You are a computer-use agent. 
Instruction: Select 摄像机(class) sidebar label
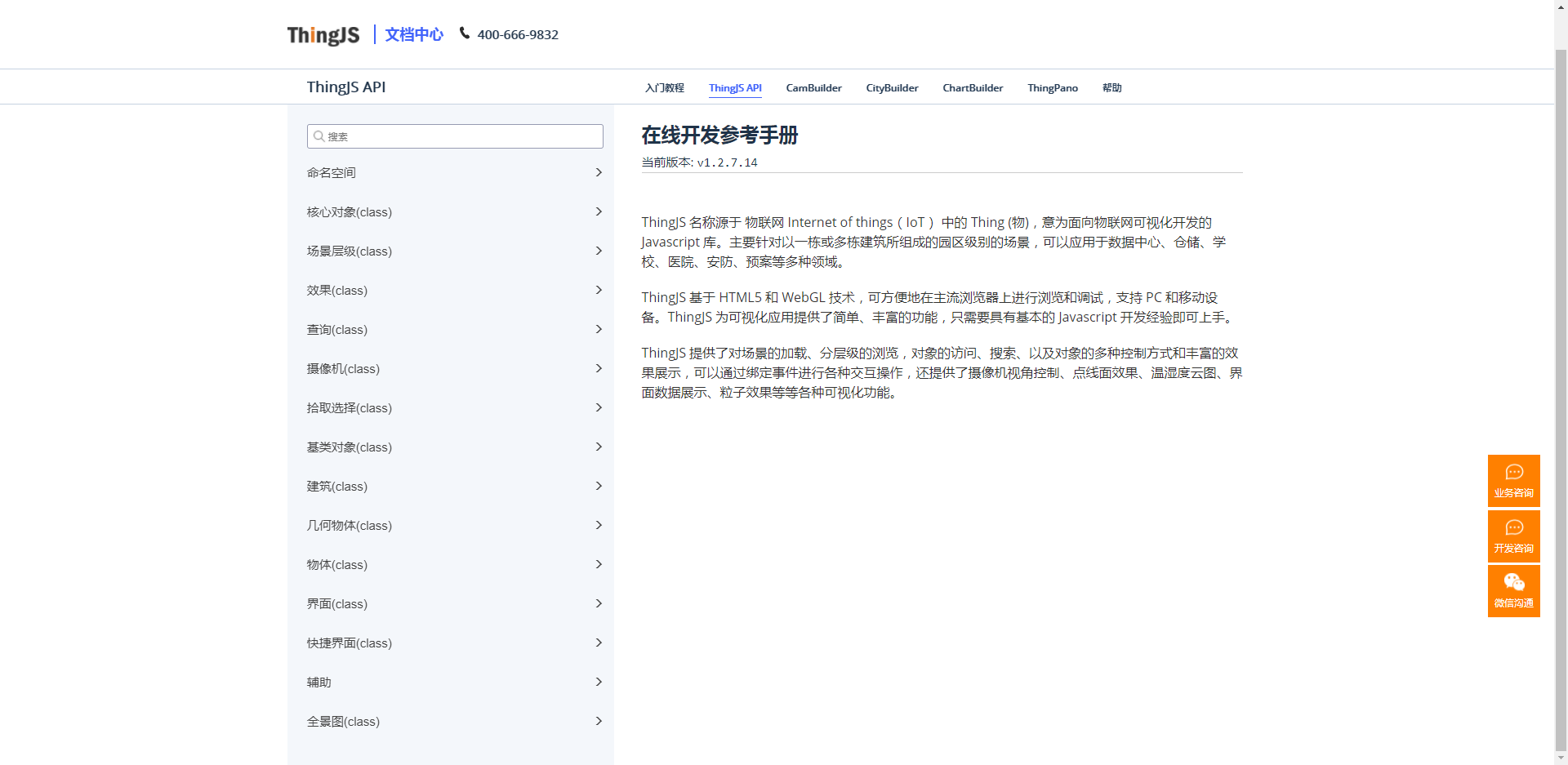click(x=343, y=368)
